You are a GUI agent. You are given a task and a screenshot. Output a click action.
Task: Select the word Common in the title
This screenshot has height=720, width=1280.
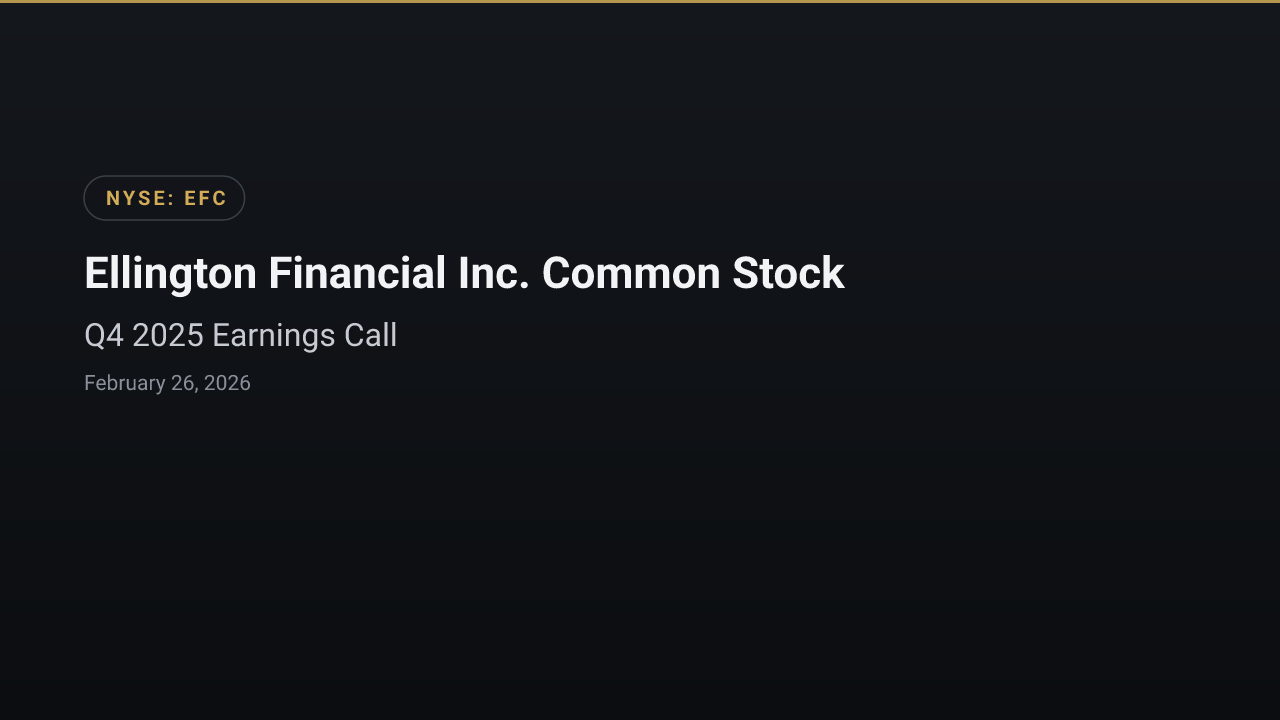pyautogui.click(x=631, y=273)
